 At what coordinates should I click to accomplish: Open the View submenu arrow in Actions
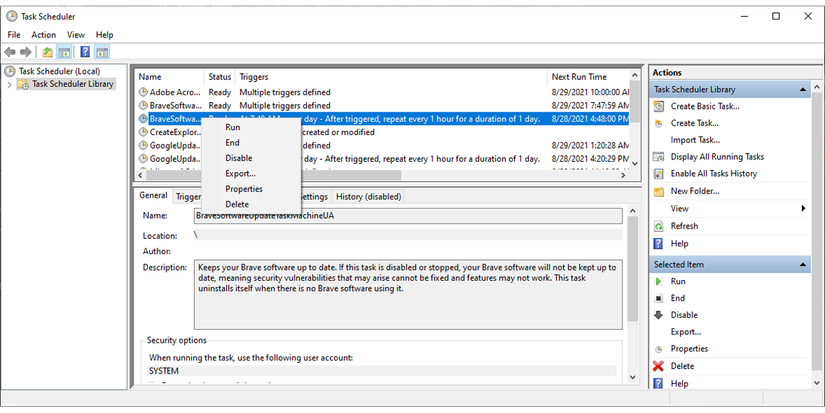click(x=803, y=208)
